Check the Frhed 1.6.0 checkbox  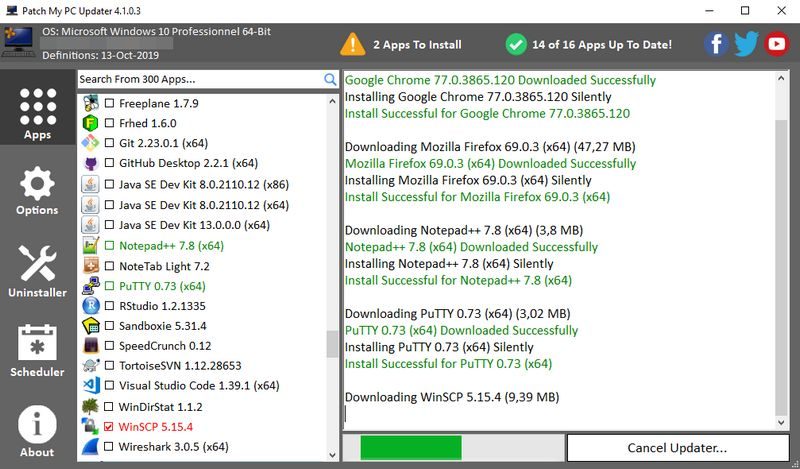tap(109, 123)
